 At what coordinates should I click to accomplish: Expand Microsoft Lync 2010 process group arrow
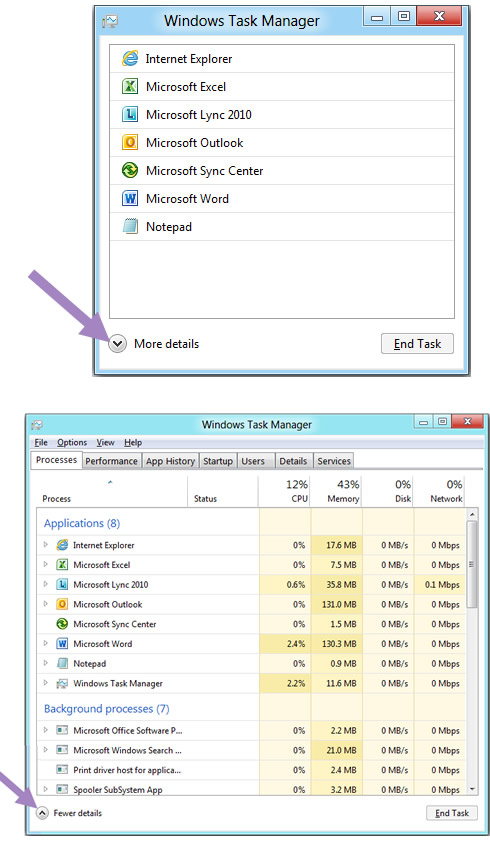point(46,584)
